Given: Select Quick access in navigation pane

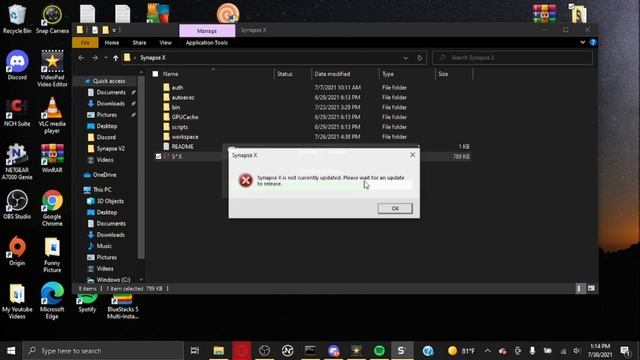Looking at the screenshot, I should tap(108, 81).
